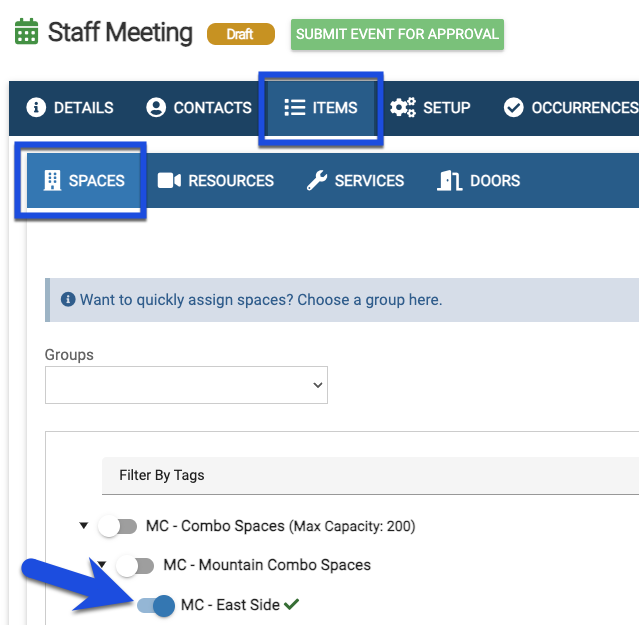The width and height of the screenshot is (639, 625).
Task: Click the Draft status badge
Action: coord(240,34)
